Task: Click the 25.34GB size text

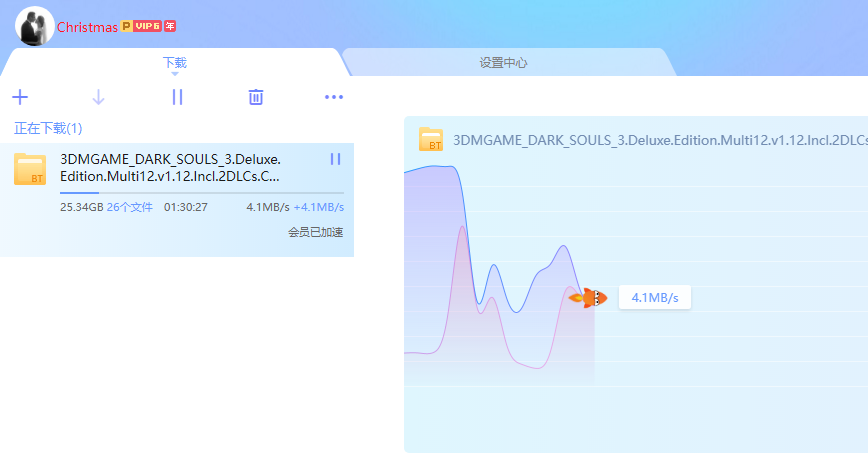Action: point(82,207)
